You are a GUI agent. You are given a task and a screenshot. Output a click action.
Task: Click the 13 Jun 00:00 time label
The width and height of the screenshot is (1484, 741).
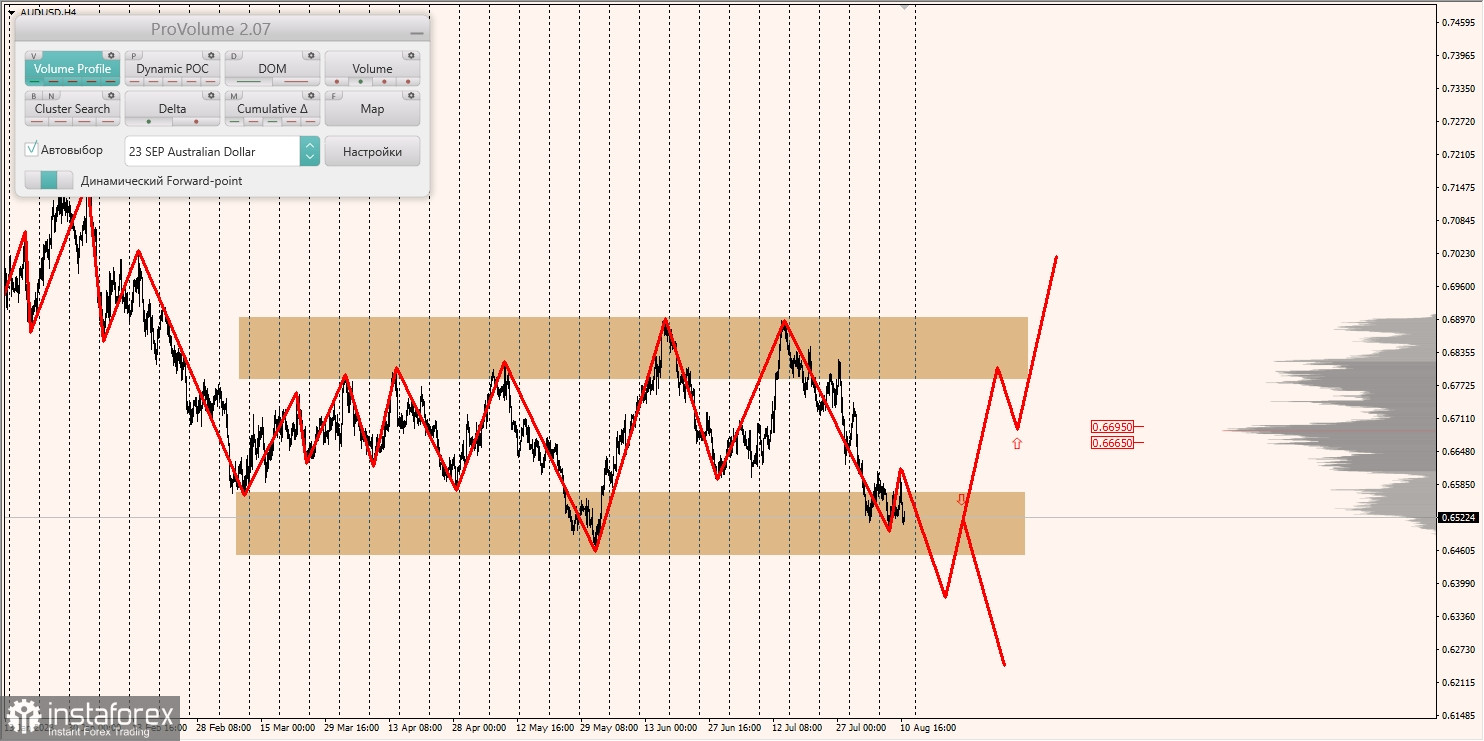pyautogui.click(x=671, y=728)
